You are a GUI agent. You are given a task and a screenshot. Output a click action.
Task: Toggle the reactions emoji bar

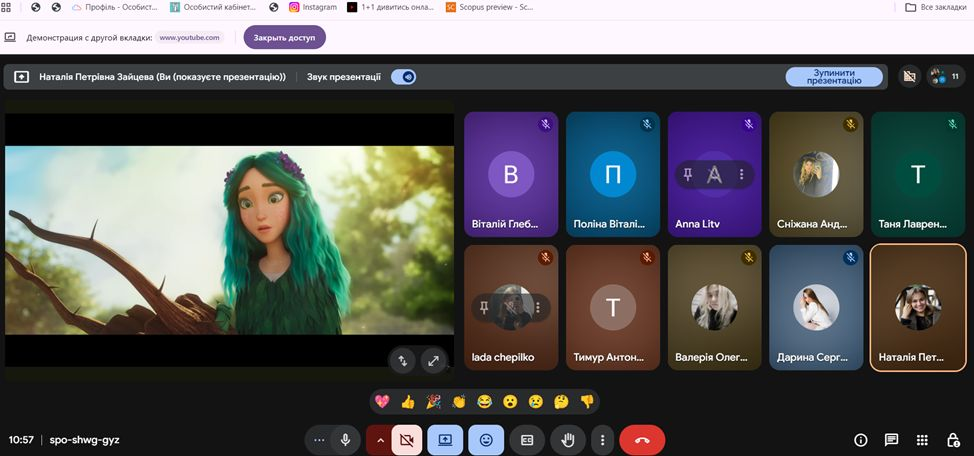coord(486,440)
